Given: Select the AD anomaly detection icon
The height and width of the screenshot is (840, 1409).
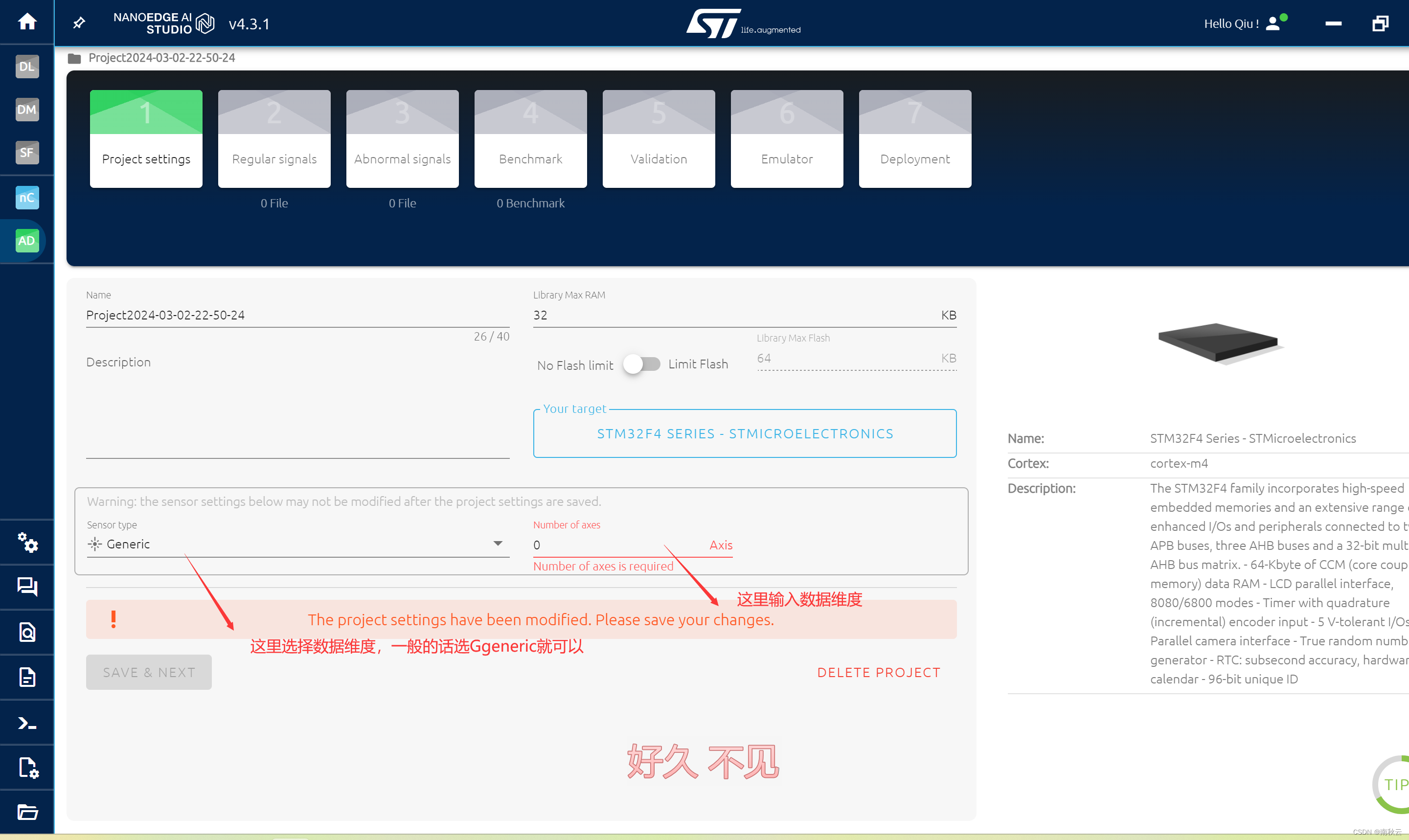Looking at the screenshot, I should point(26,241).
